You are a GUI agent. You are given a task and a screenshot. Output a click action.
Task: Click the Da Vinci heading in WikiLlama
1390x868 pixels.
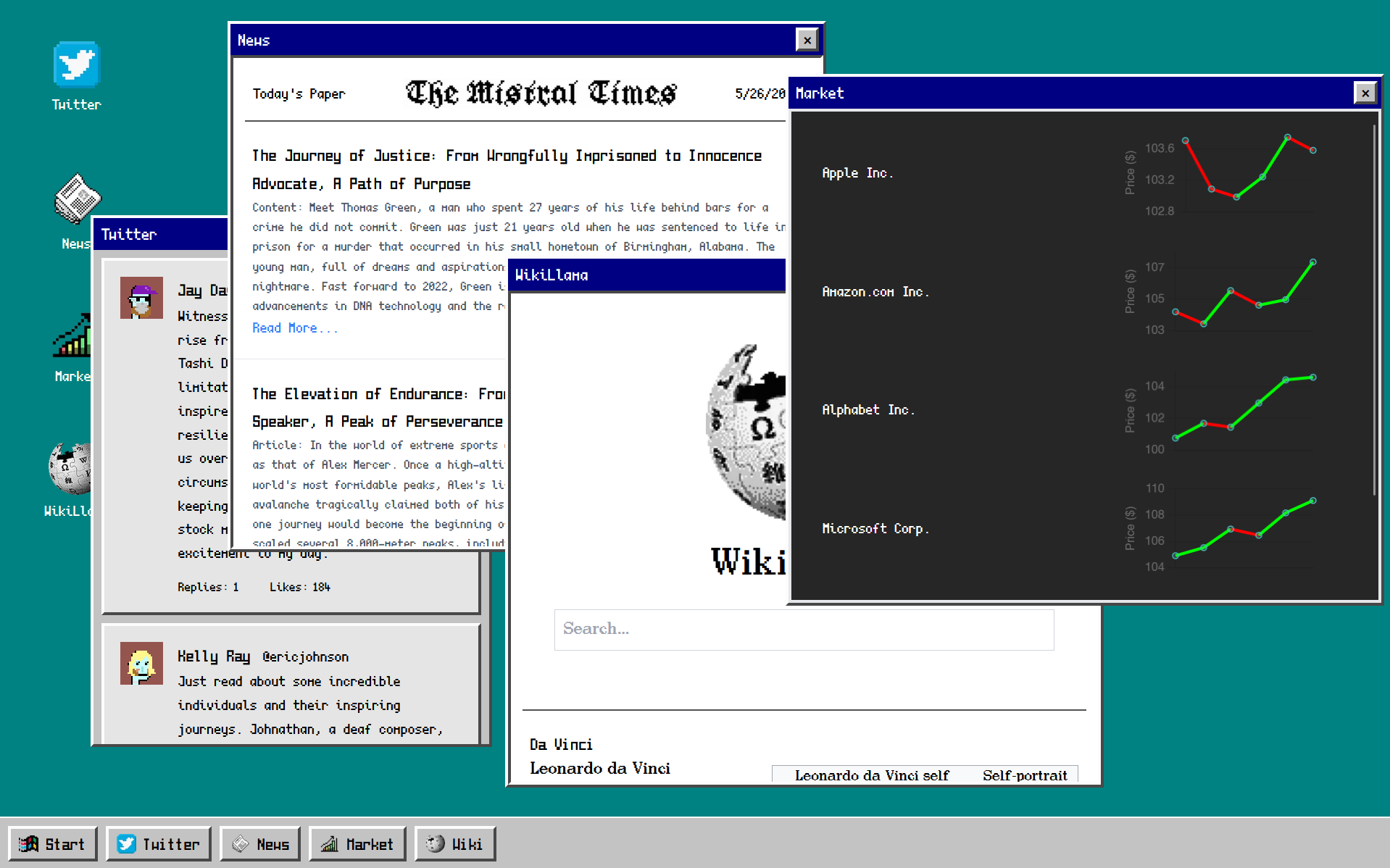[x=561, y=745]
